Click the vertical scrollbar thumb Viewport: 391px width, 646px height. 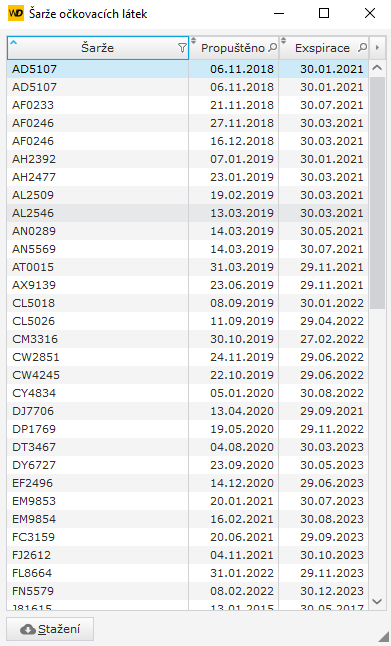point(377,192)
